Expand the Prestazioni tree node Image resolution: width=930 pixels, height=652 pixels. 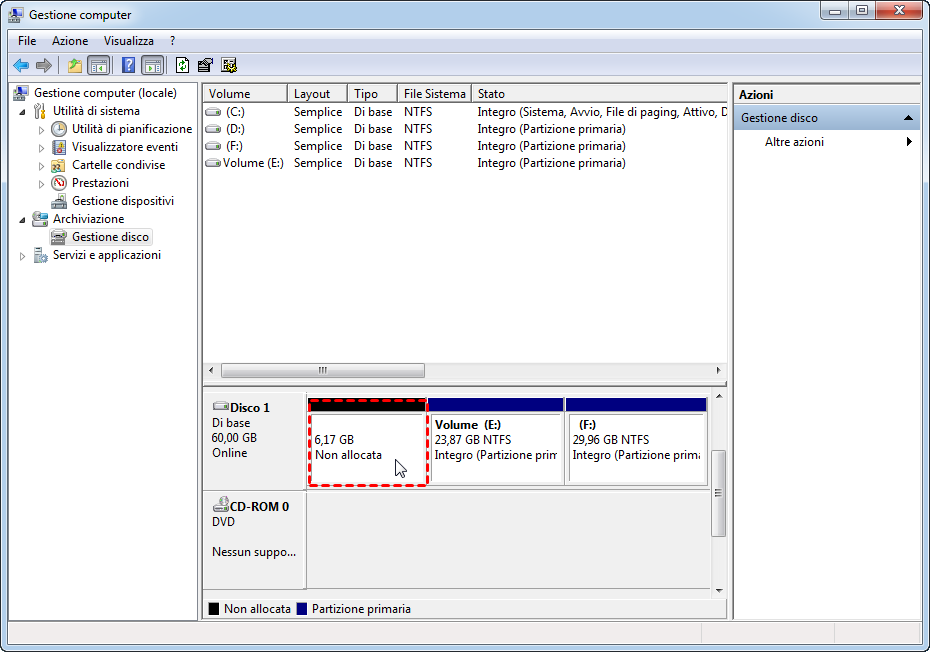[x=41, y=184]
